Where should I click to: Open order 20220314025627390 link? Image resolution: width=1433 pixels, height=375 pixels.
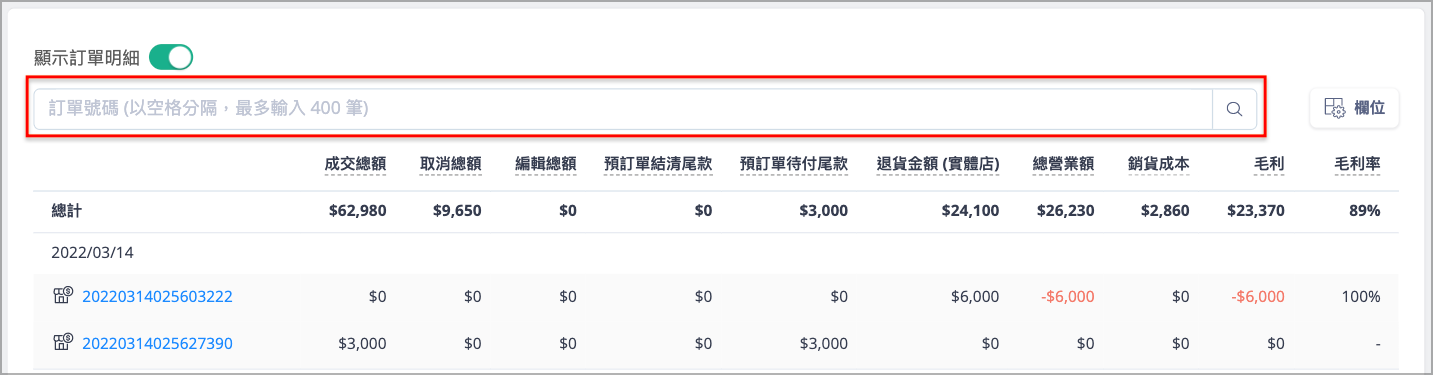click(x=157, y=343)
